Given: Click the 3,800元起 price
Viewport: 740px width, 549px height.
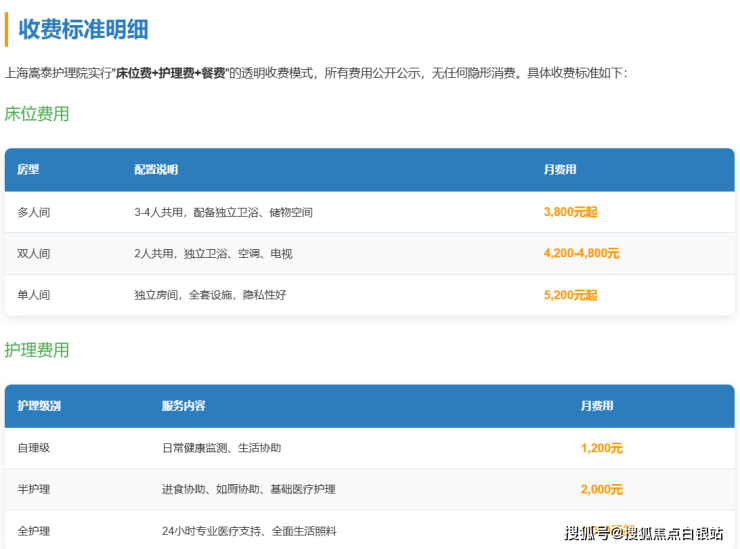Looking at the screenshot, I should 570,212.
